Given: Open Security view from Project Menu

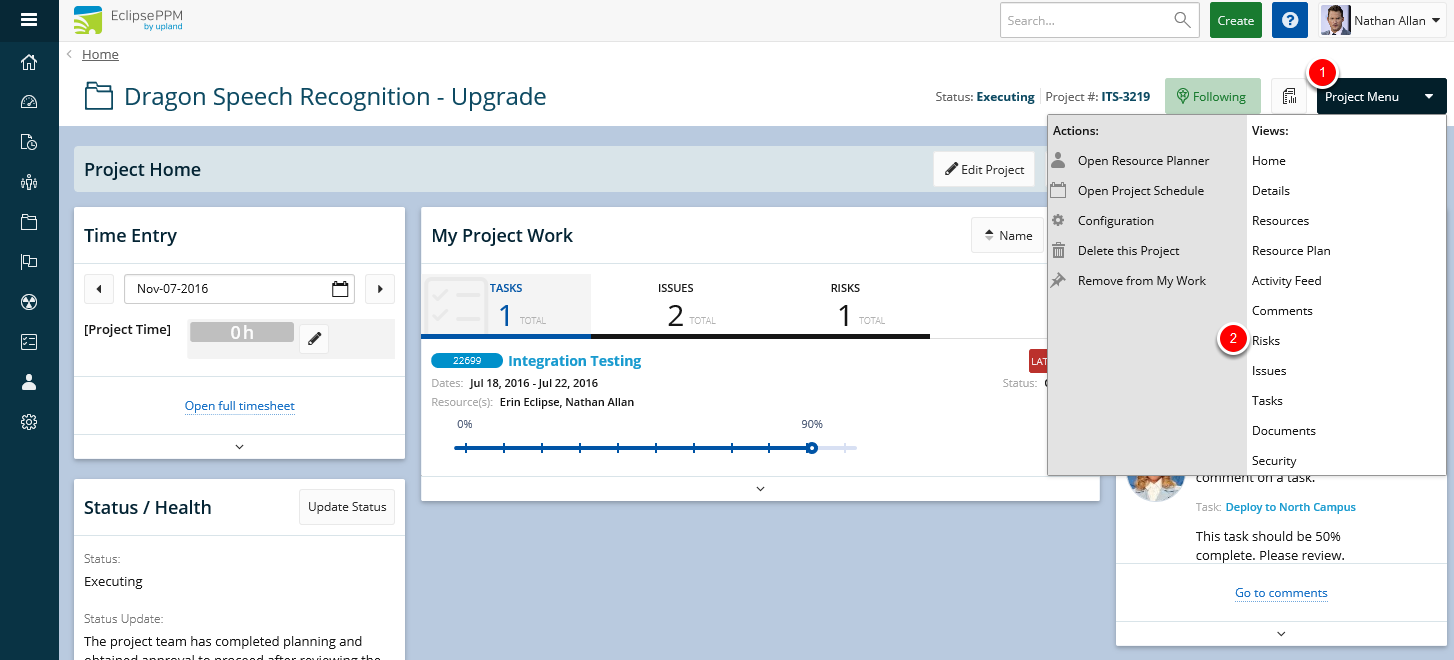Looking at the screenshot, I should (x=1274, y=461).
